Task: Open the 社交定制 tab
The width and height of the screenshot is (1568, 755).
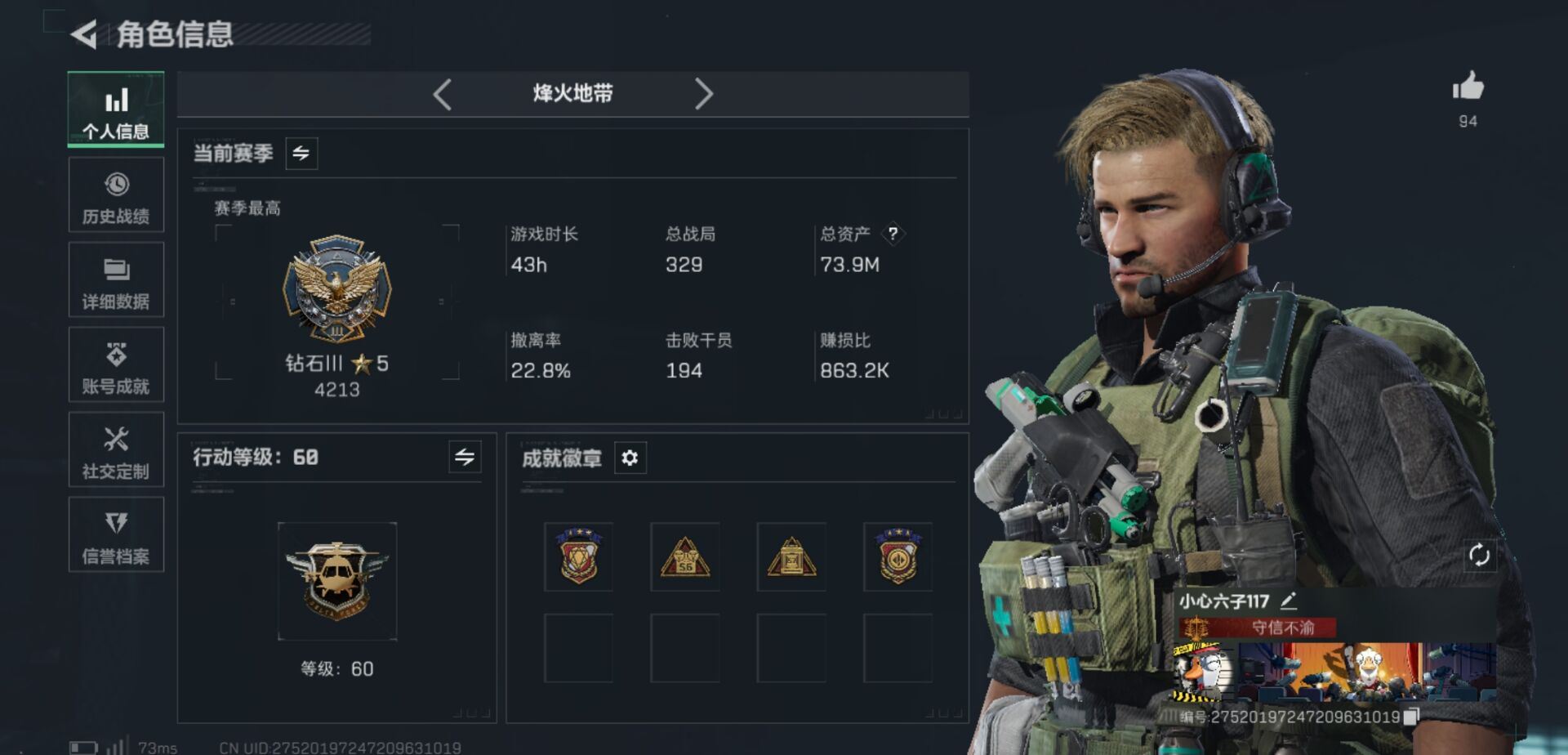Action: pos(116,450)
